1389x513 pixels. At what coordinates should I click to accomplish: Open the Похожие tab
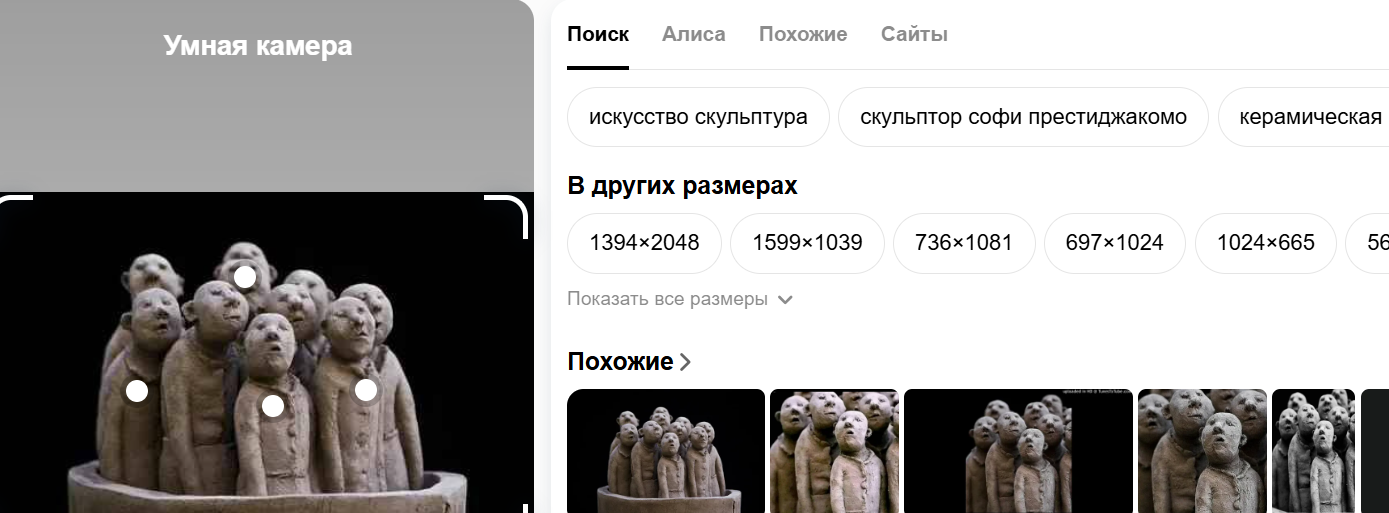coord(803,34)
